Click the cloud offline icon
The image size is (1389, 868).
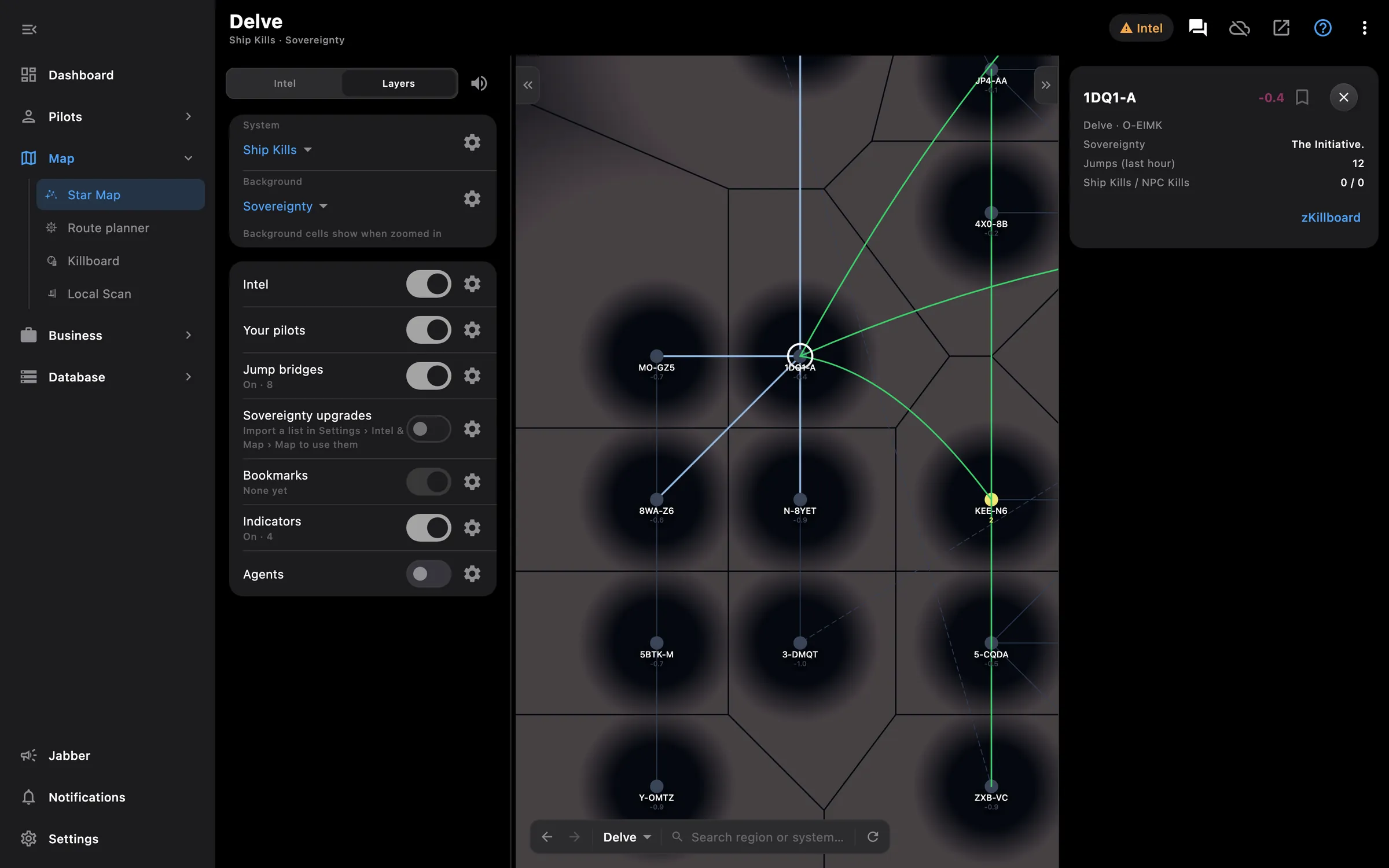pos(1239,28)
